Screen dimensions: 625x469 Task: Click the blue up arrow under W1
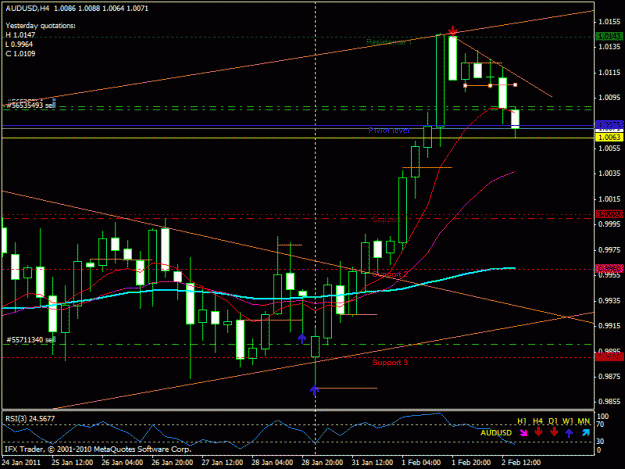(569, 433)
